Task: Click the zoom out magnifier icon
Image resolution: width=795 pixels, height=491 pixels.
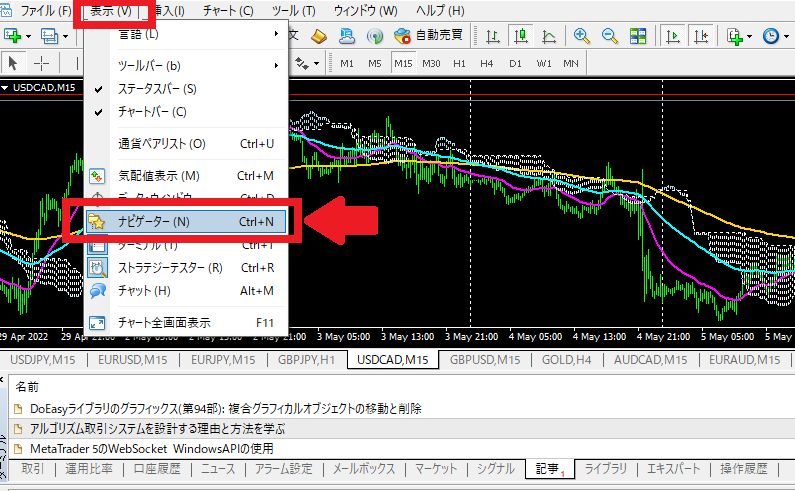Action: [609, 36]
